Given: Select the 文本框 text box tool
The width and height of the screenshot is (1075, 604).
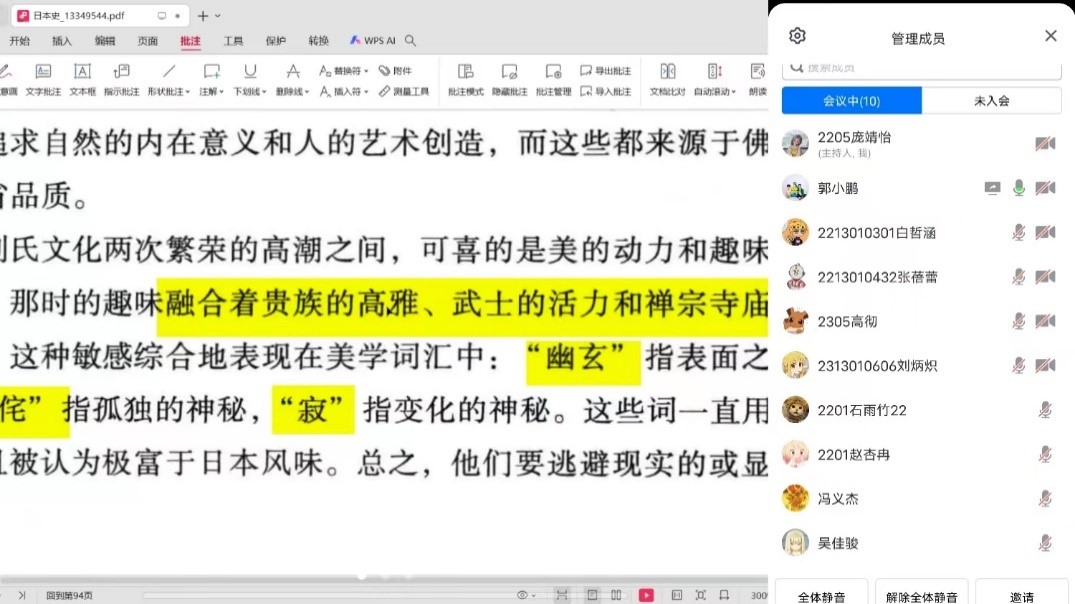Looking at the screenshot, I should [82, 79].
